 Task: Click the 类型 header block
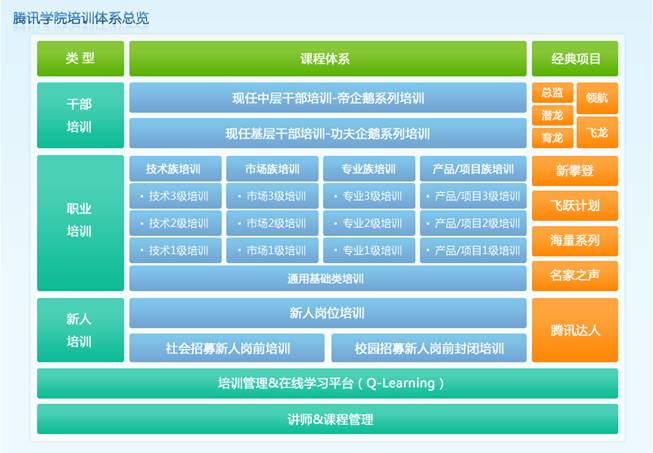coord(80,59)
